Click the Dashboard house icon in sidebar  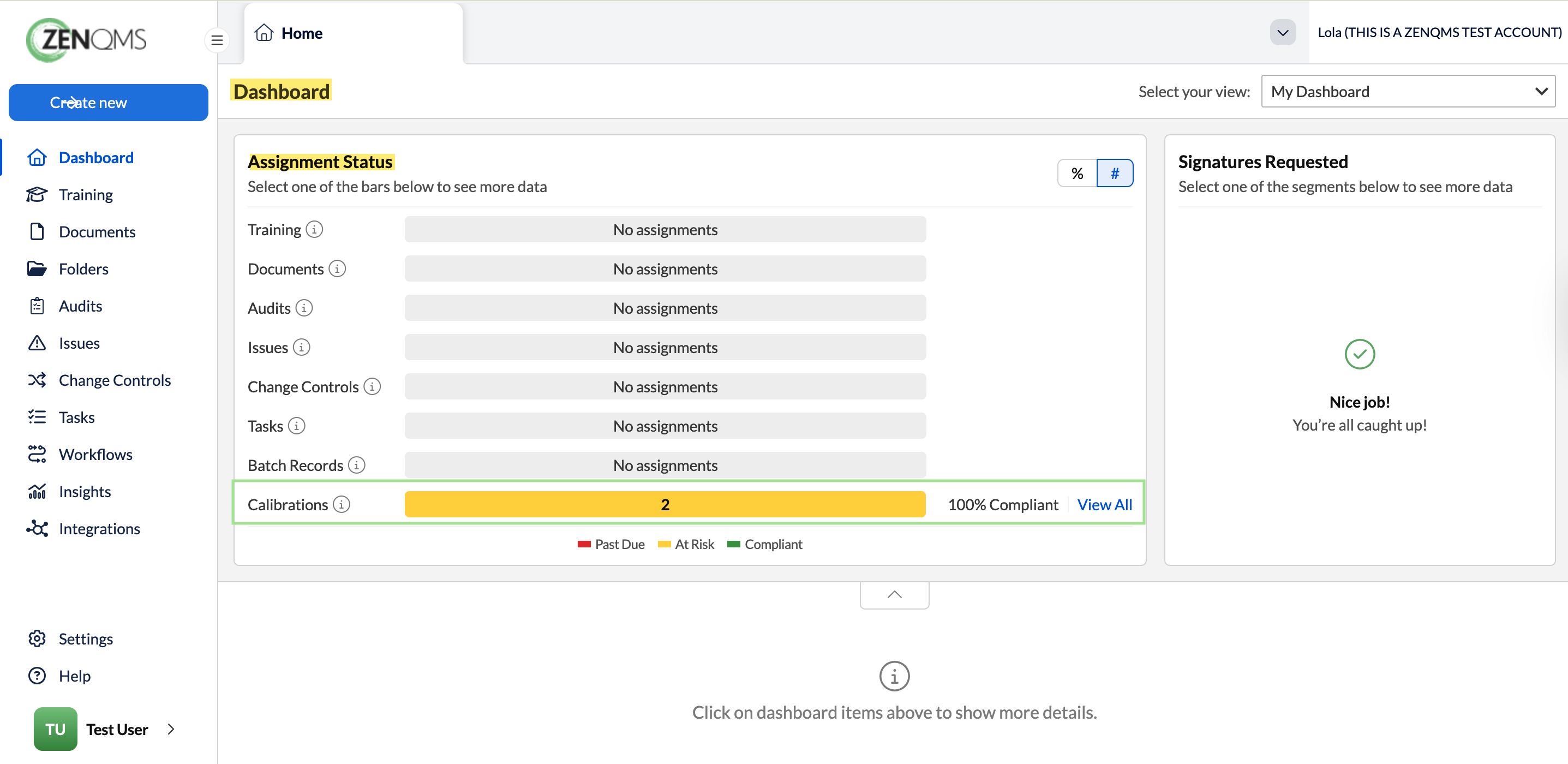pyautogui.click(x=37, y=158)
